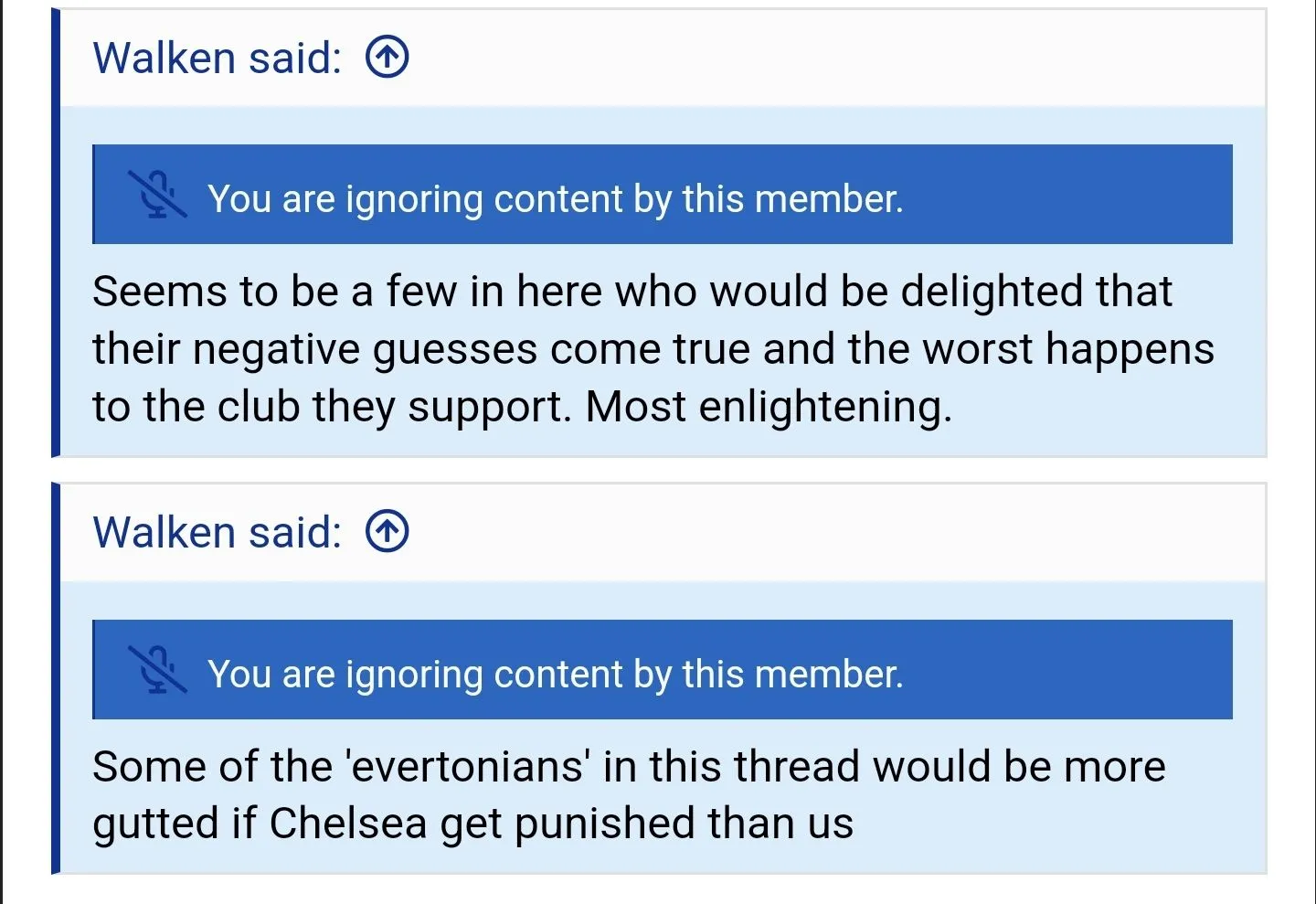This screenshot has height=904, width=1316.
Task: Jump to original post via first quote's arrow icon
Action: [x=387, y=58]
